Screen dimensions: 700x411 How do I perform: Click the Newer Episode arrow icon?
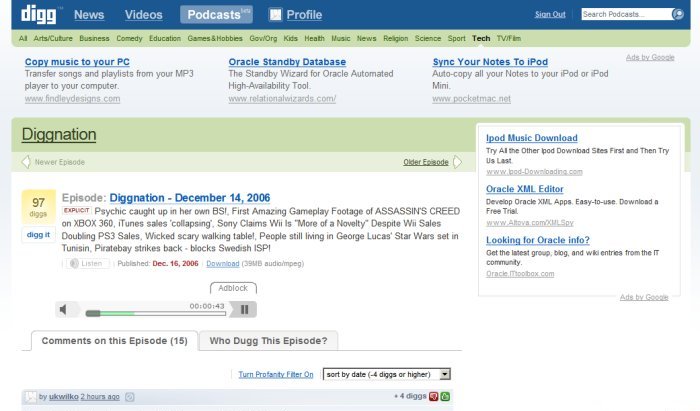[26, 162]
